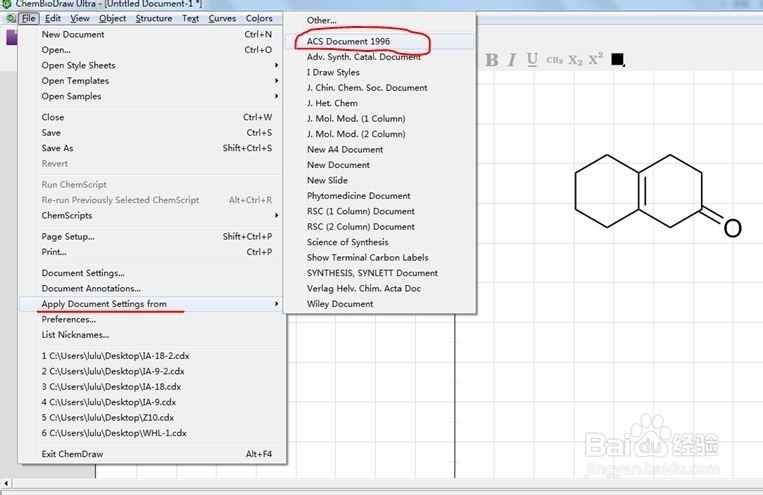Viewport: 763px width, 495px height.
Task: Apply Science of Synthesis settings
Action: click(380, 242)
